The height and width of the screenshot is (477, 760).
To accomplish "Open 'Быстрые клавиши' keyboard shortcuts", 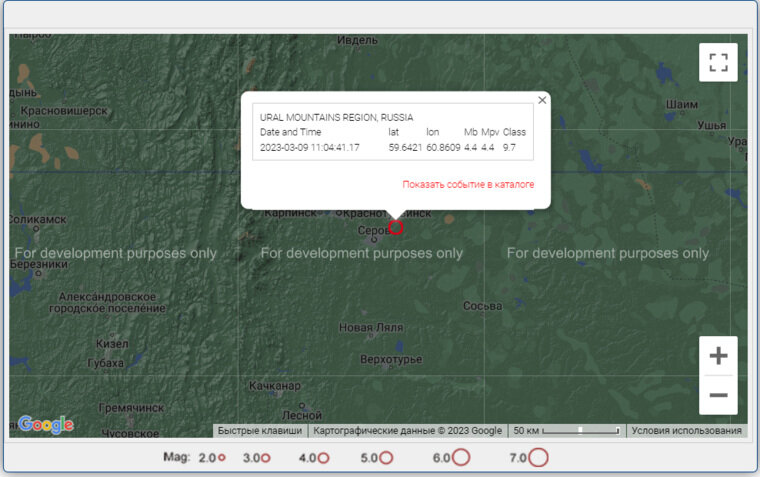I will pyautogui.click(x=260, y=430).
